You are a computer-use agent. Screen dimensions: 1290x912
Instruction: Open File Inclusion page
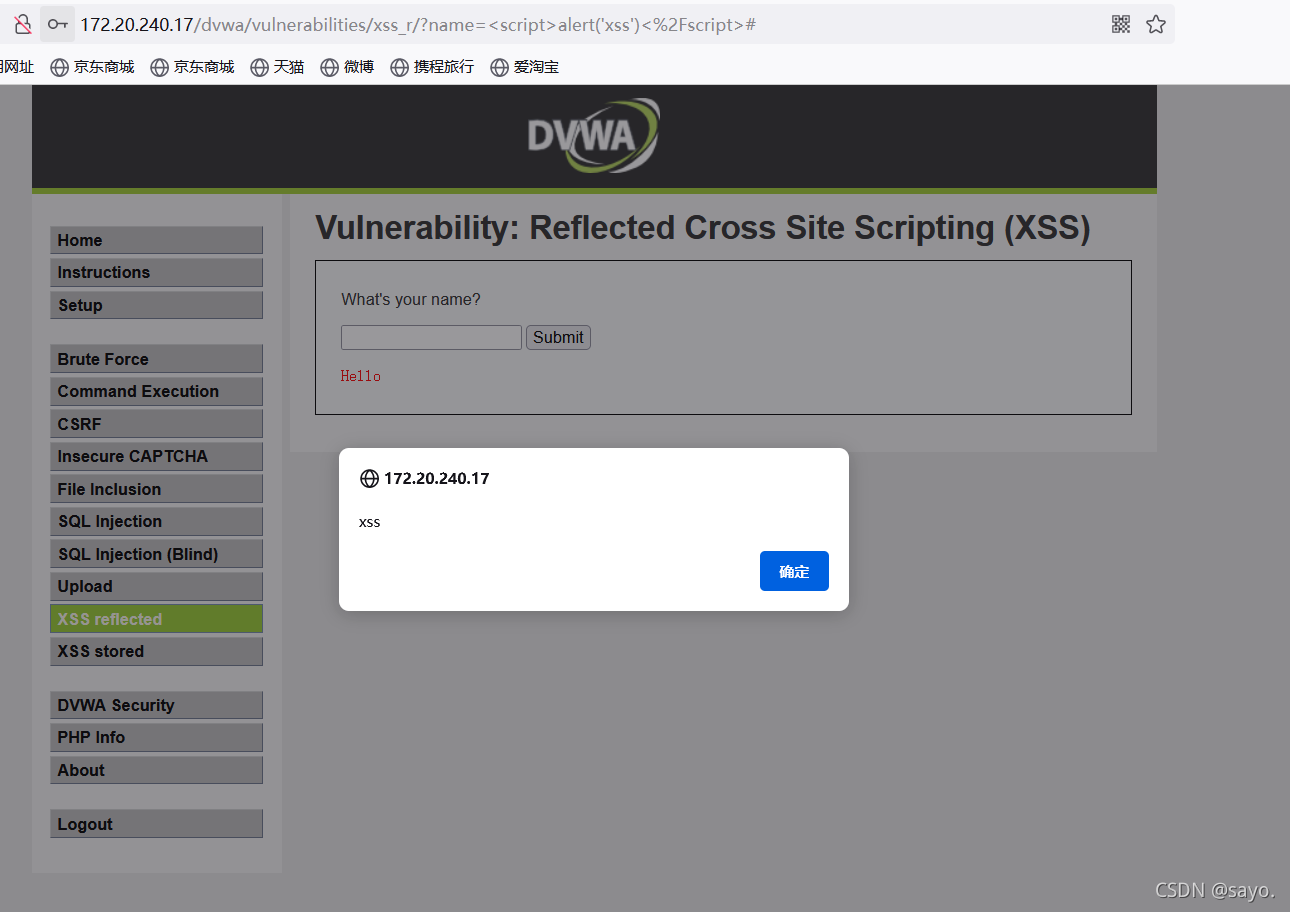pos(156,489)
